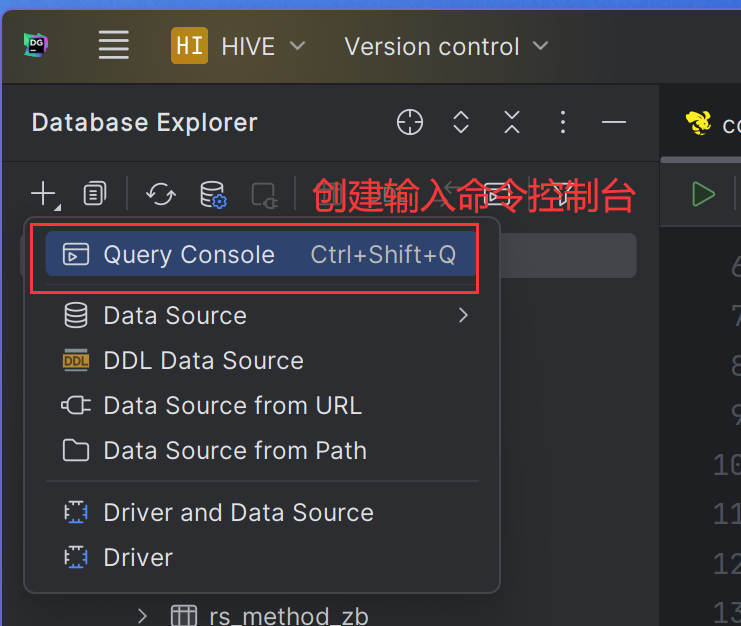
Task: Click the editor tab with bee icon
Action: coord(713,124)
